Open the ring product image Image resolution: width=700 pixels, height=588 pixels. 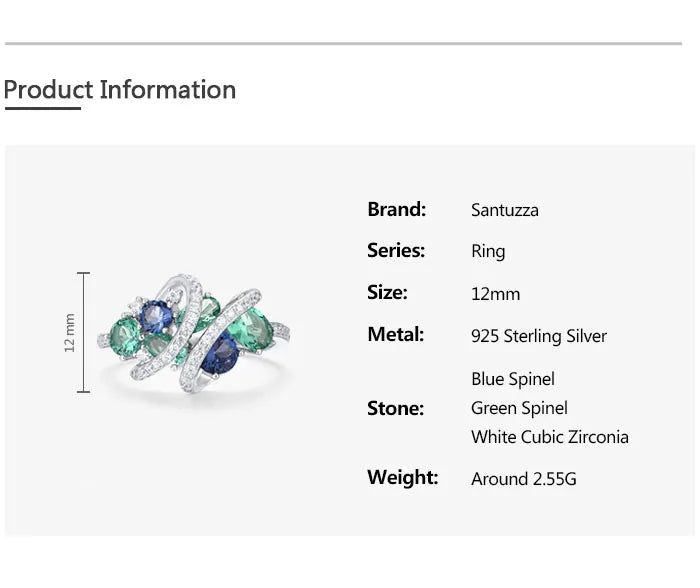pyautogui.click(x=193, y=333)
